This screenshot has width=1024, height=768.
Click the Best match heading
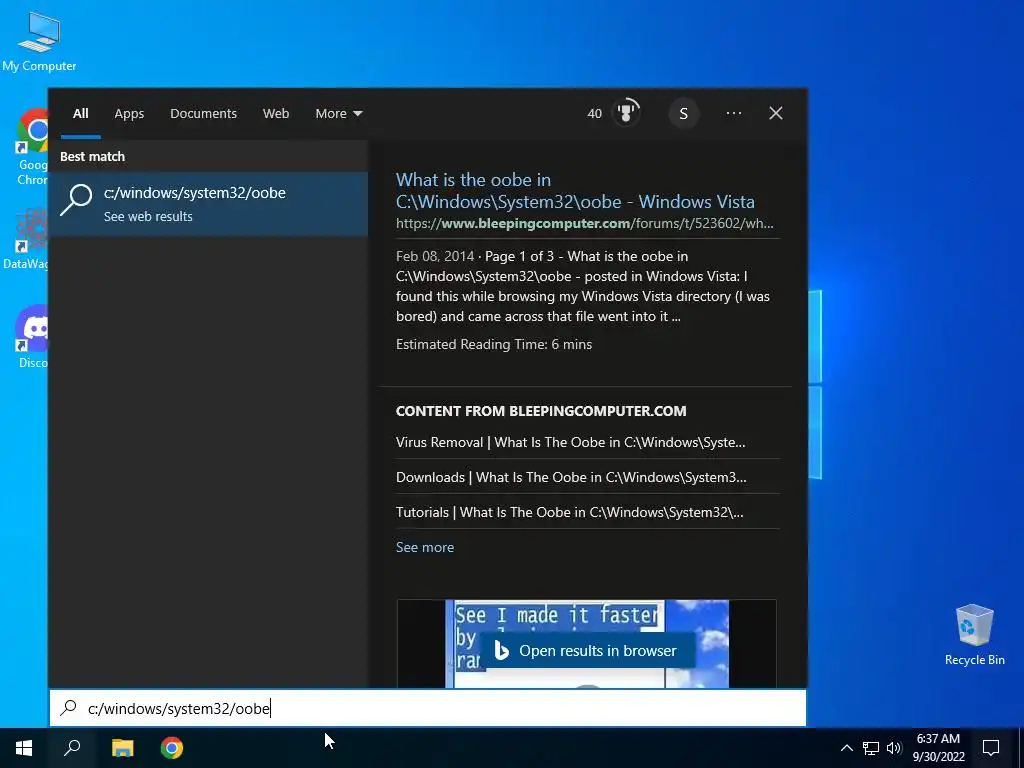point(92,156)
